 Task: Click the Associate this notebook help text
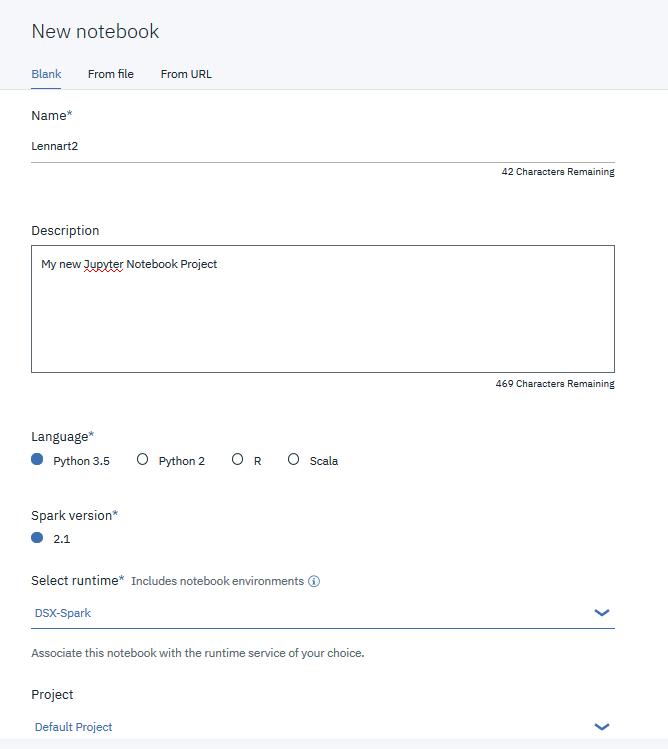[198, 653]
